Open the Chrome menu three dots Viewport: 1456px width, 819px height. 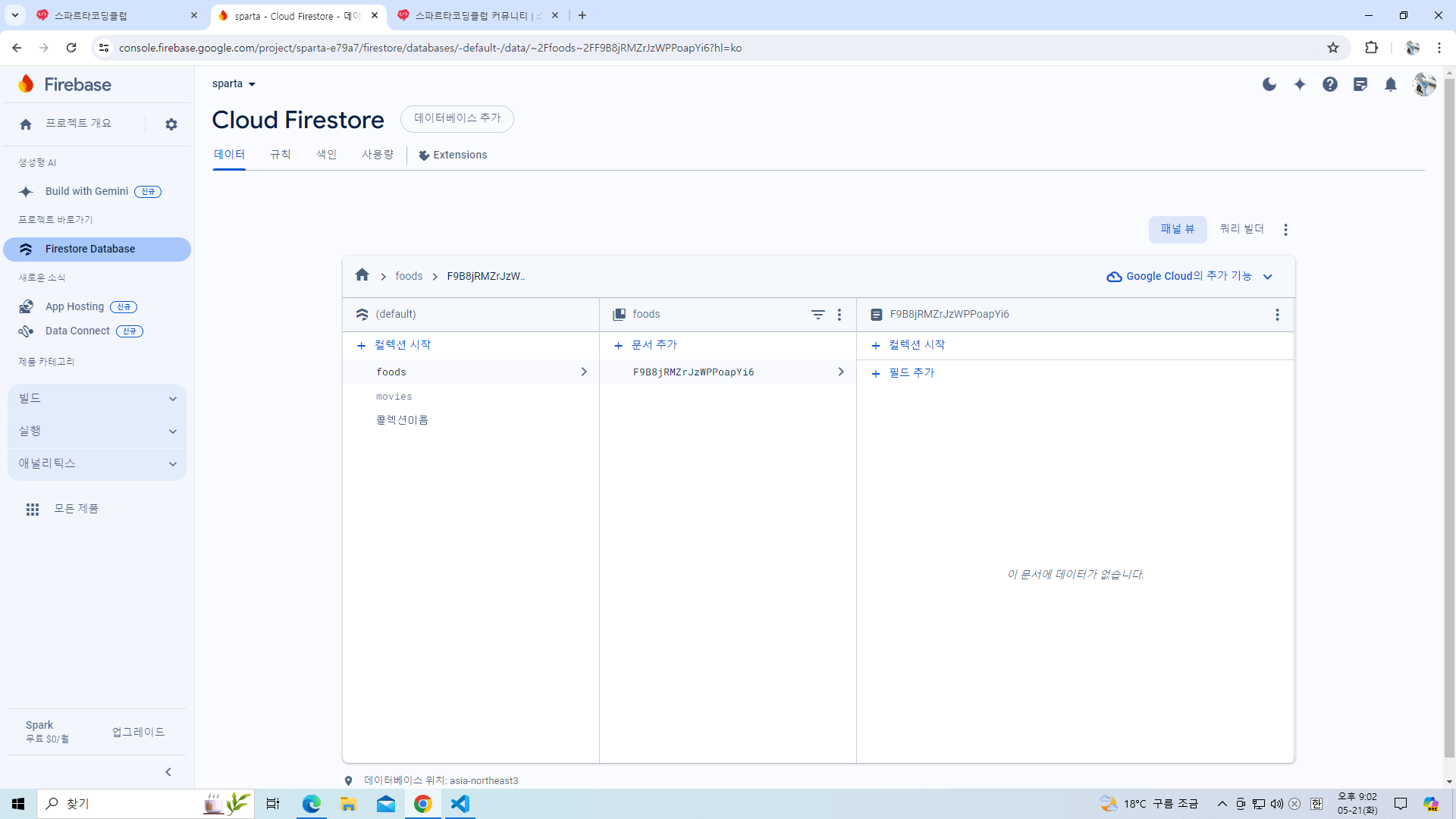pos(1439,48)
